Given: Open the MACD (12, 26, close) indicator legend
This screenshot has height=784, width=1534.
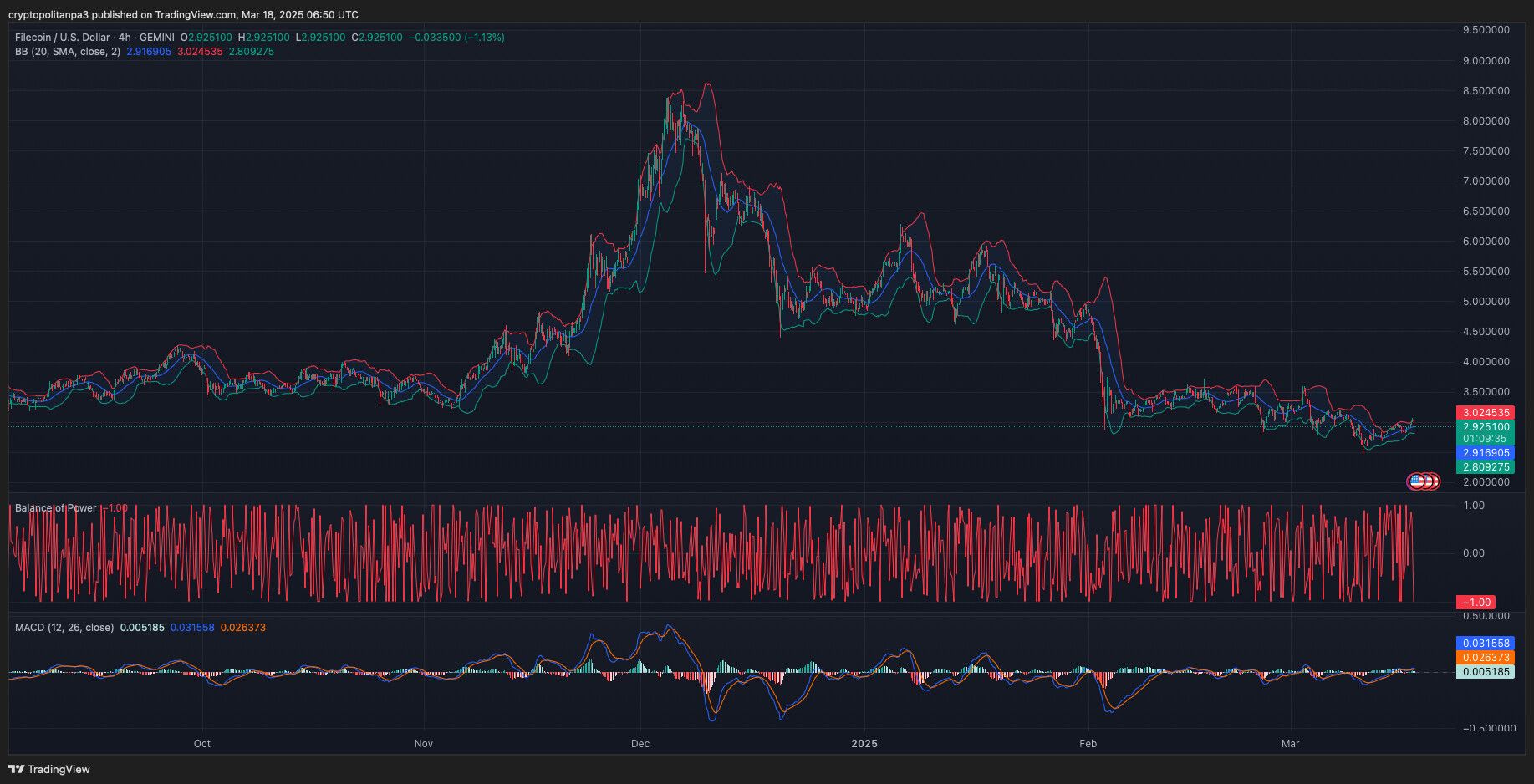Looking at the screenshot, I should tap(64, 628).
